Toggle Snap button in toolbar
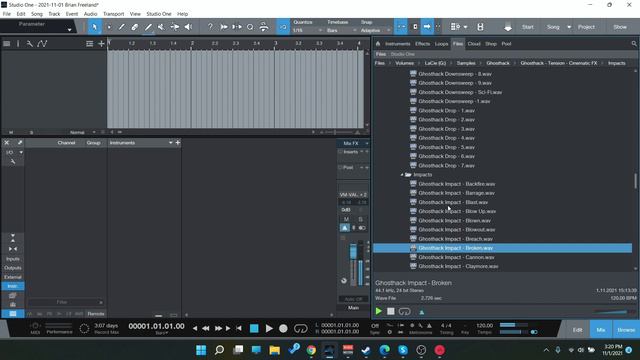This screenshot has height=360, width=640. click(401, 27)
